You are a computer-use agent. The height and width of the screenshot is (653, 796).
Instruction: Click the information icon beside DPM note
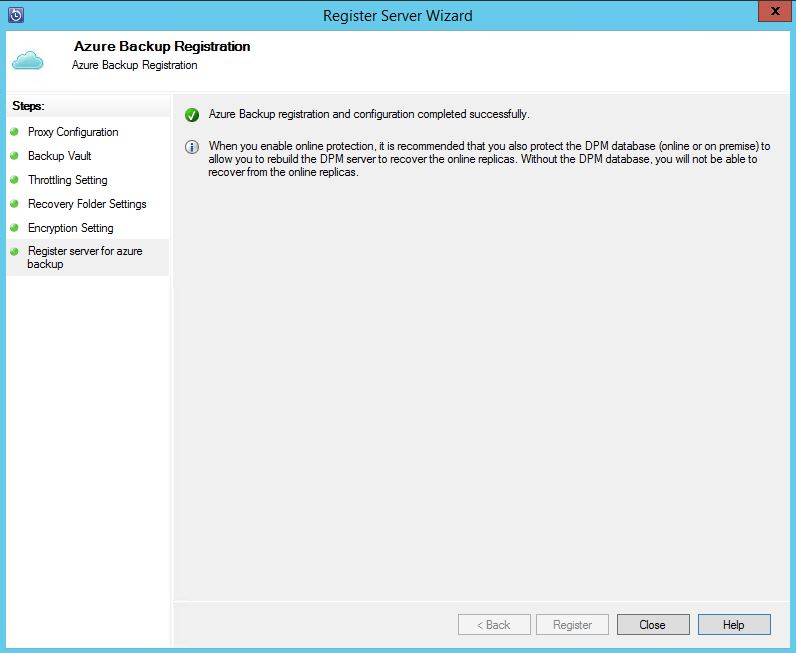pos(192,147)
